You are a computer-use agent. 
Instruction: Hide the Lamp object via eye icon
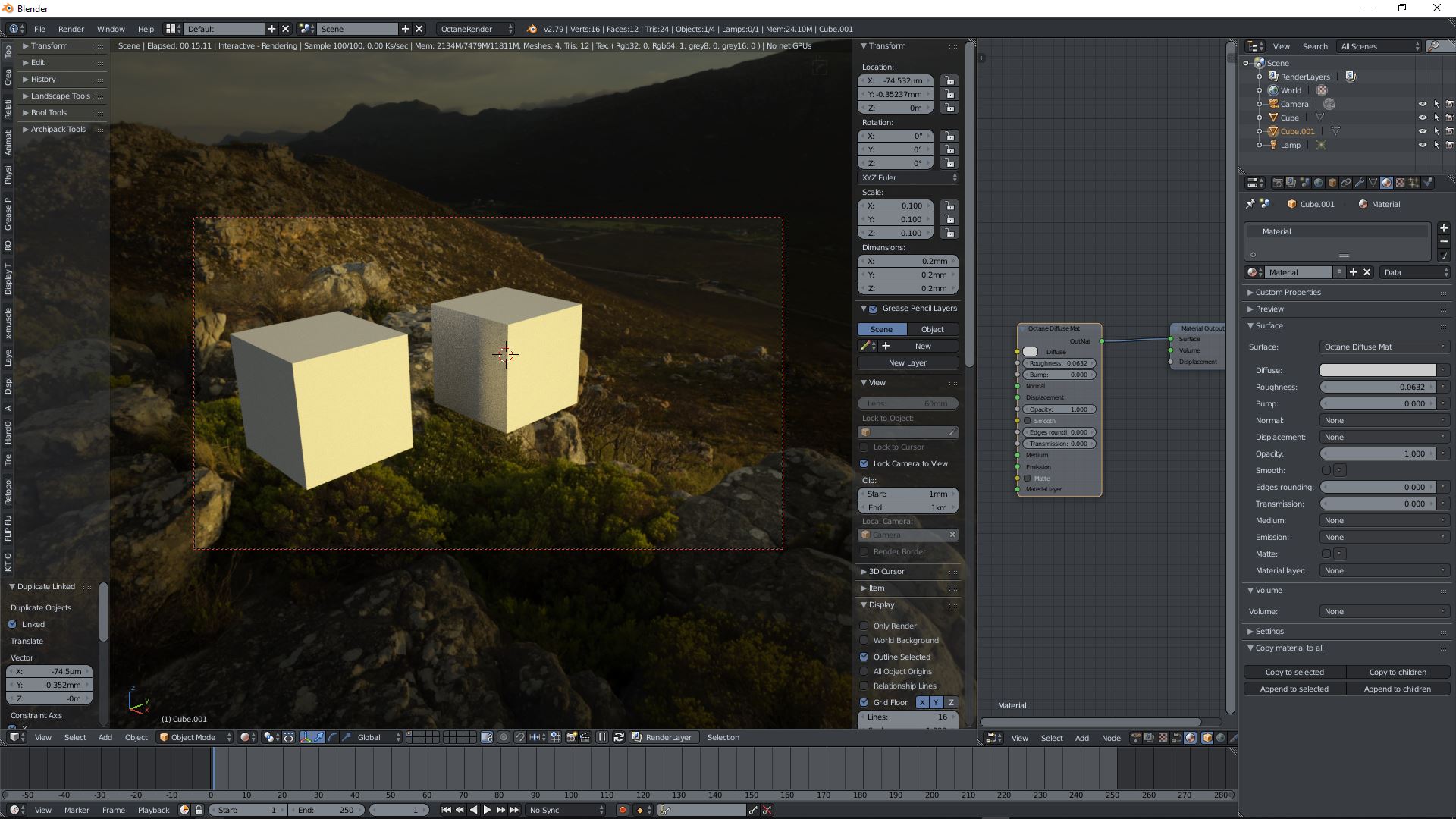point(1422,145)
